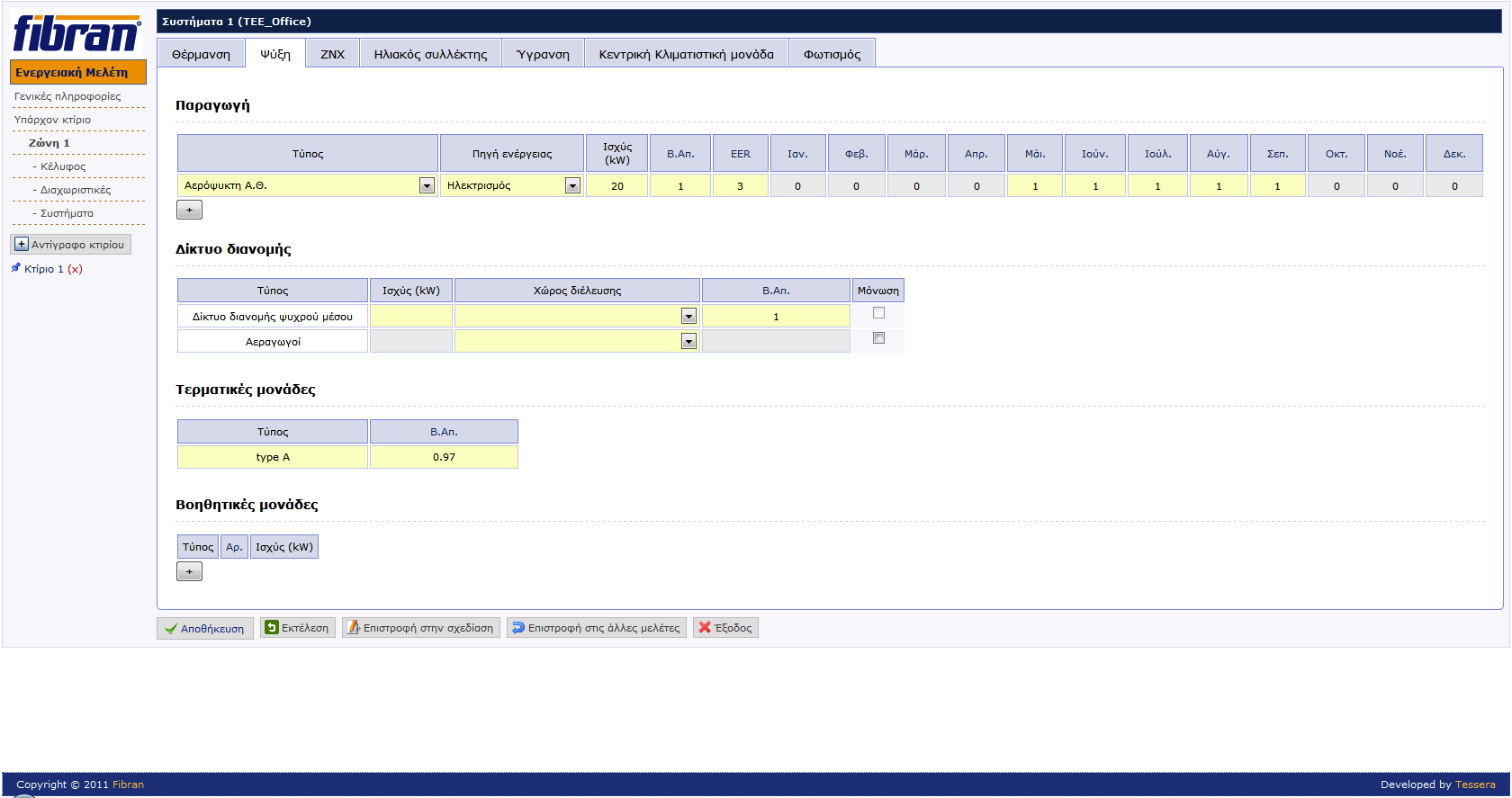1512x798 pixels.
Task: Click the Αύγ. month value field
Action: click(x=1219, y=186)
